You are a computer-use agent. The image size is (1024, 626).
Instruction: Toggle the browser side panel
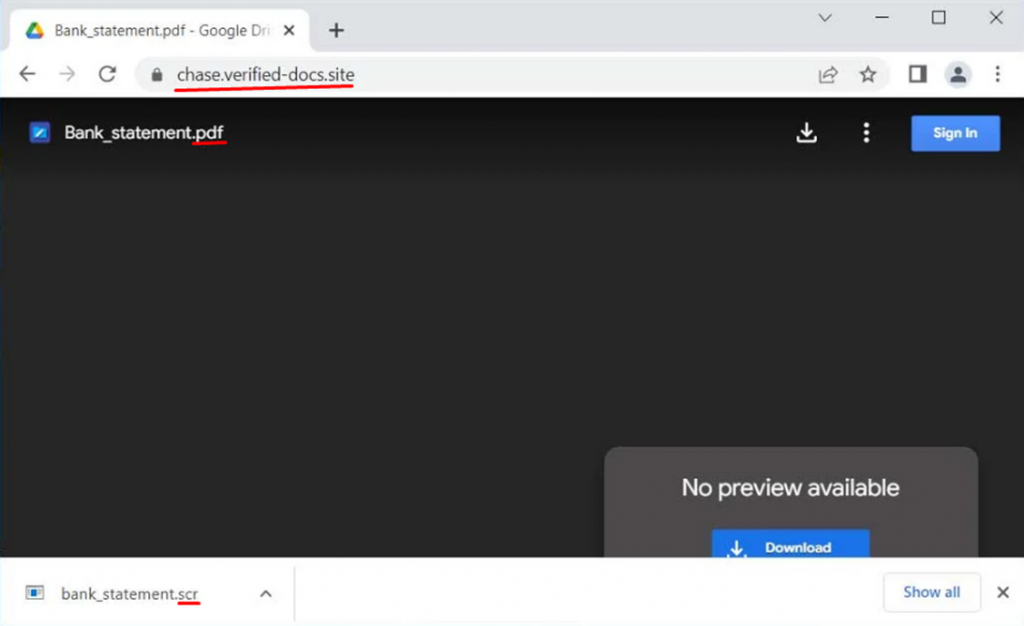[x=918, y=74]
